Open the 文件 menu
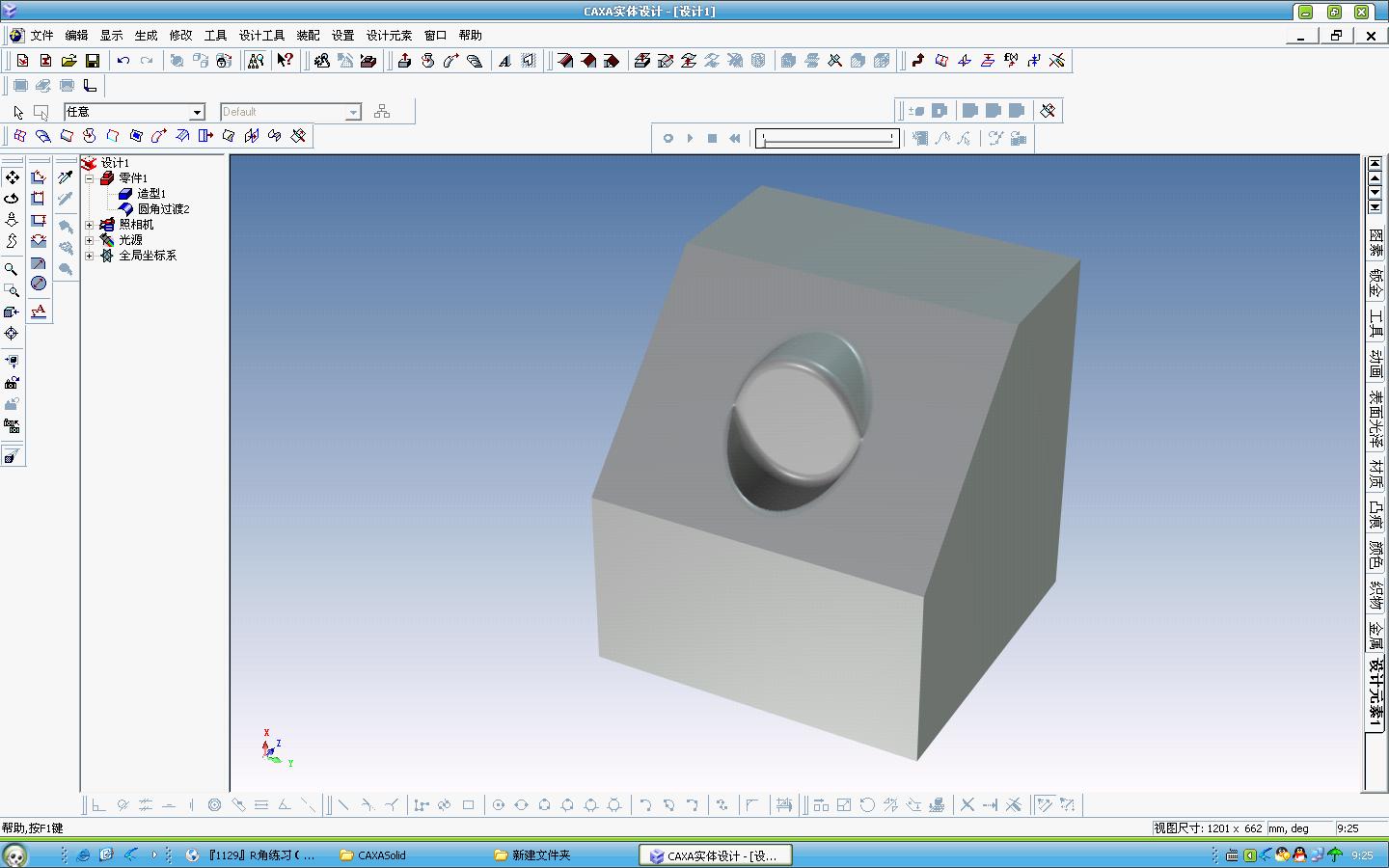The width and height of the screenshot is (1389, 868). (41, 35)
